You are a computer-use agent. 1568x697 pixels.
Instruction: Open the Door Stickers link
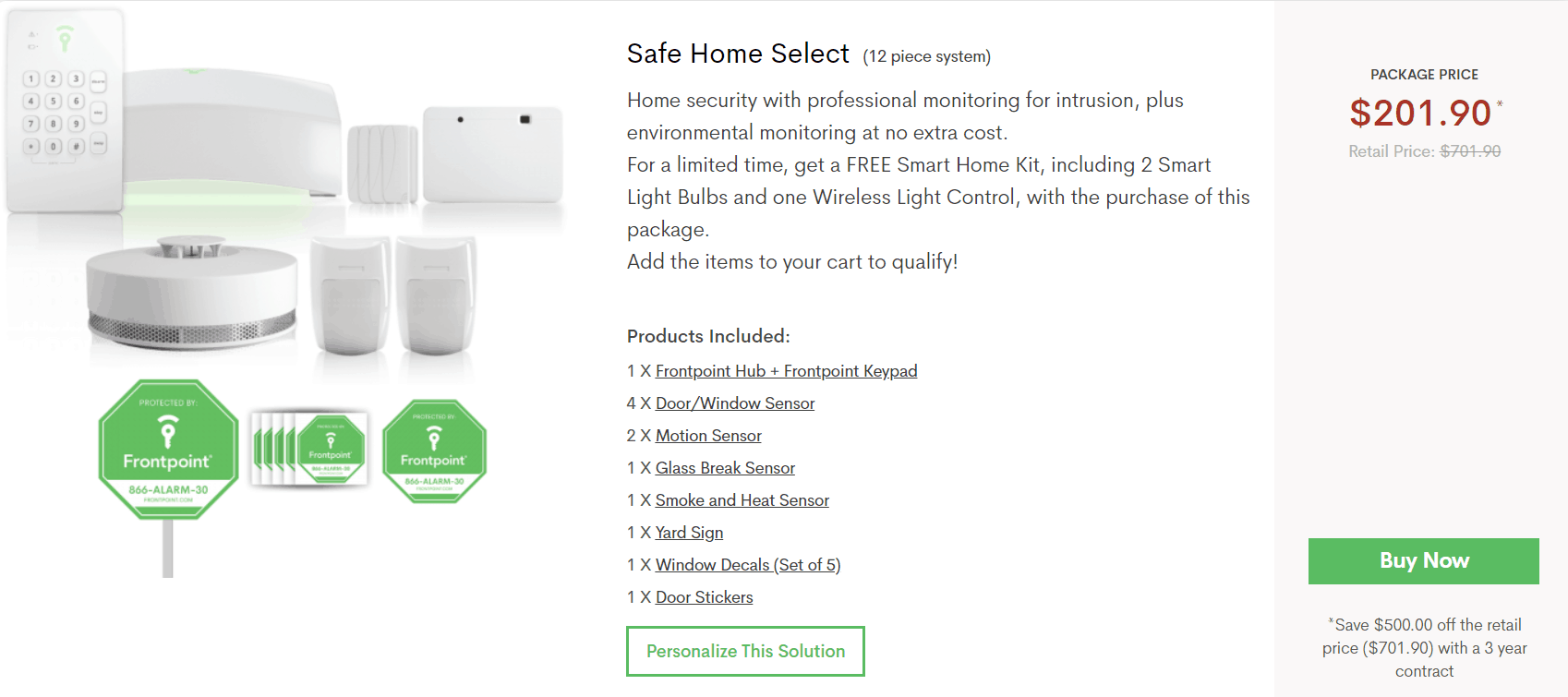pyautogui.click(x=704, y=597)
